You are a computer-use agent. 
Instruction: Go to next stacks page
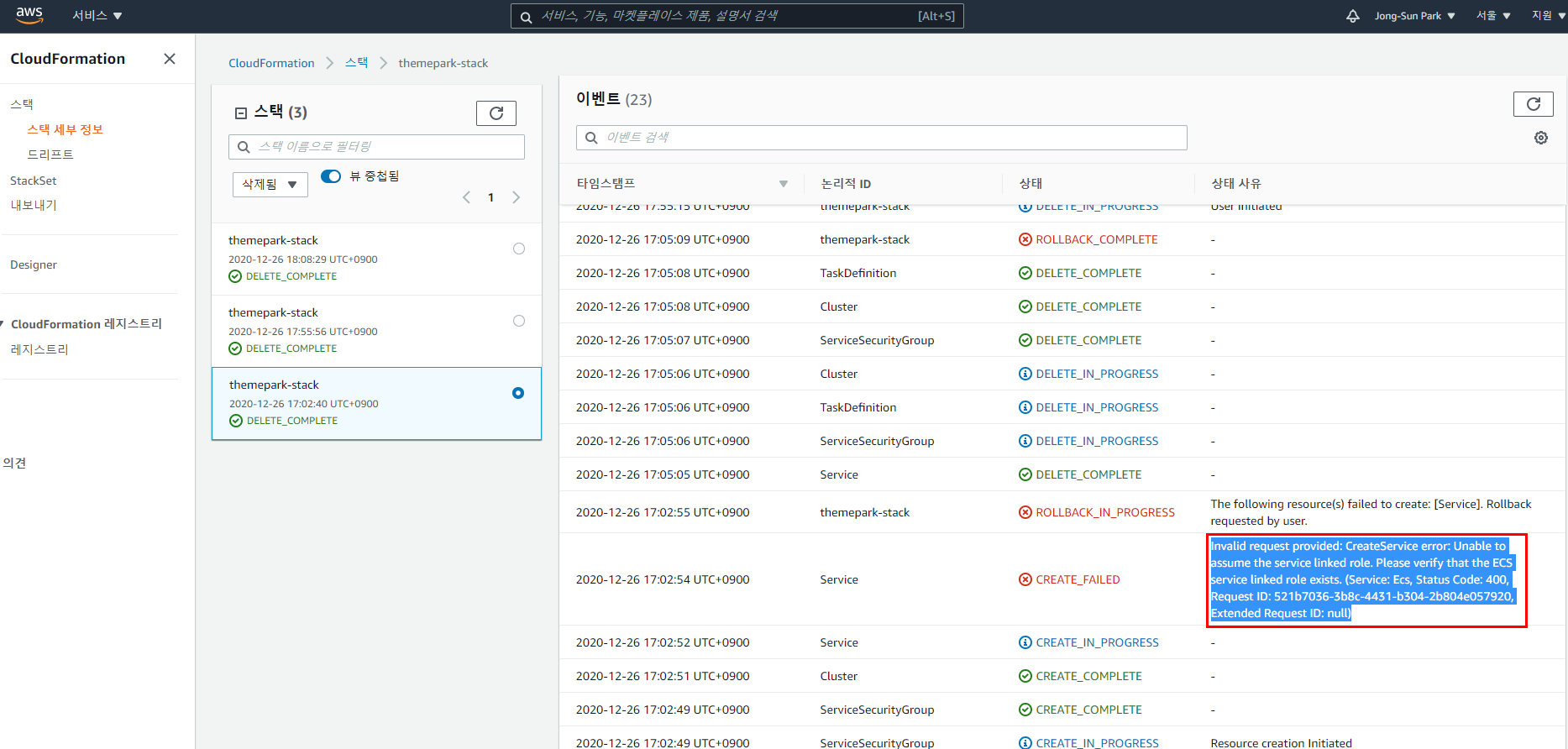click(517, 197)
